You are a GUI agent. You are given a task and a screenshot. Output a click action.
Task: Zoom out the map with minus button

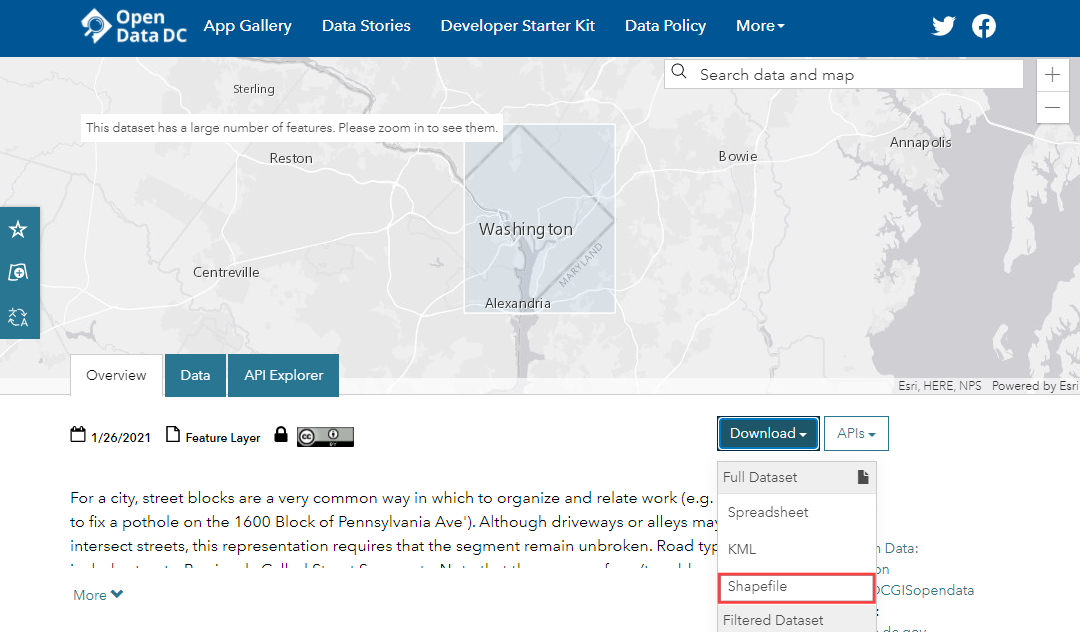point(1052,107)
